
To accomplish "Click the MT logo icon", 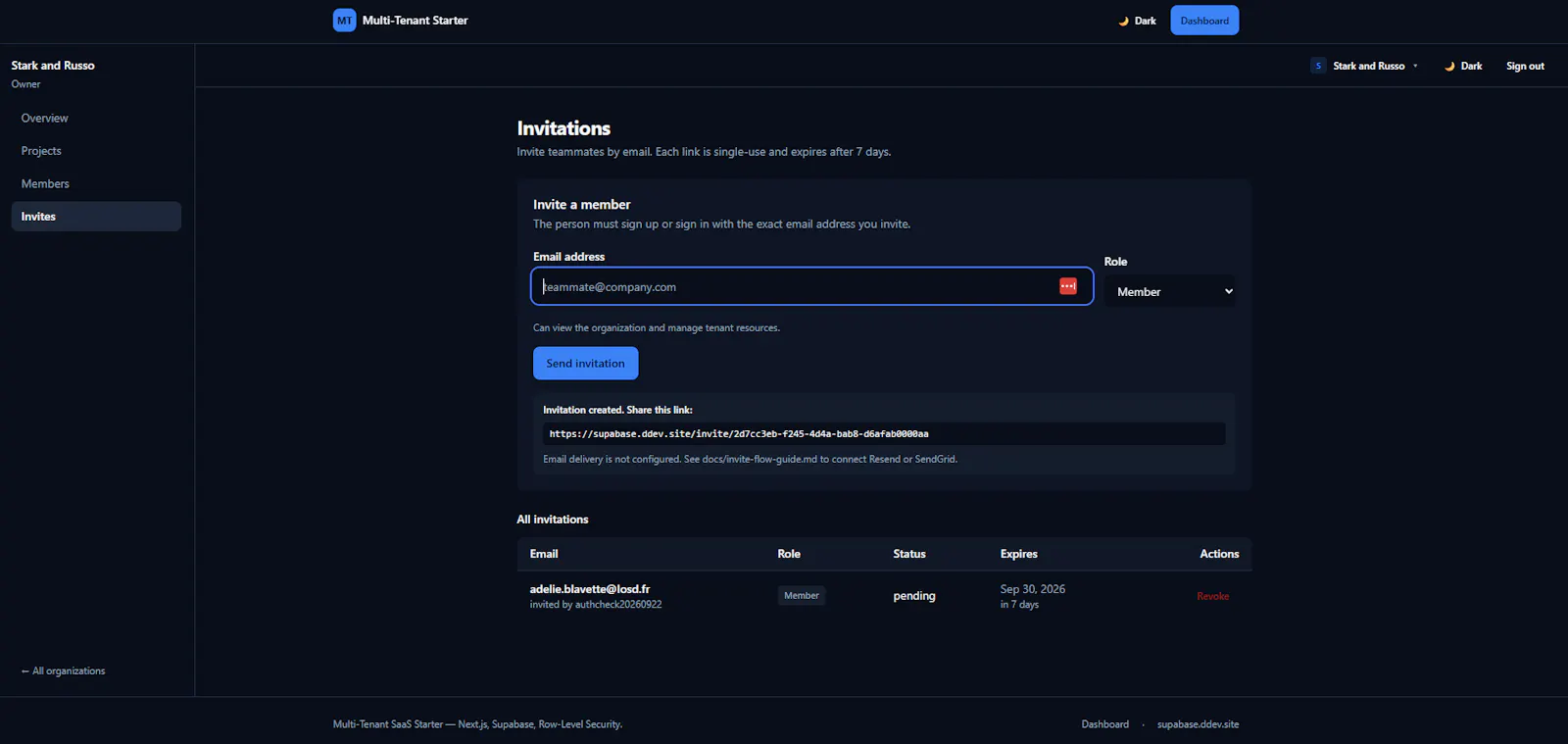I will pyautogui.click(x=344, y=21).
